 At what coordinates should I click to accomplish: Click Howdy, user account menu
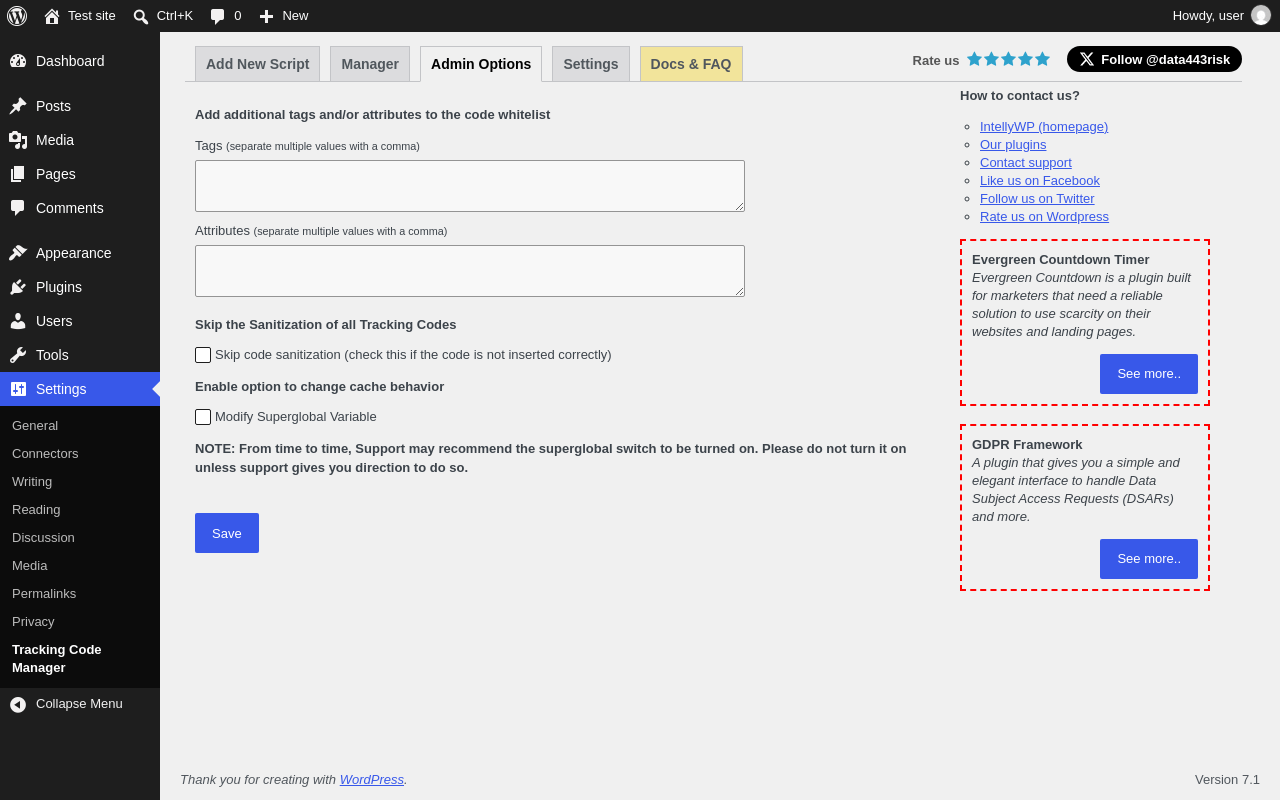pyautogui.click(x=1221, y=16)
